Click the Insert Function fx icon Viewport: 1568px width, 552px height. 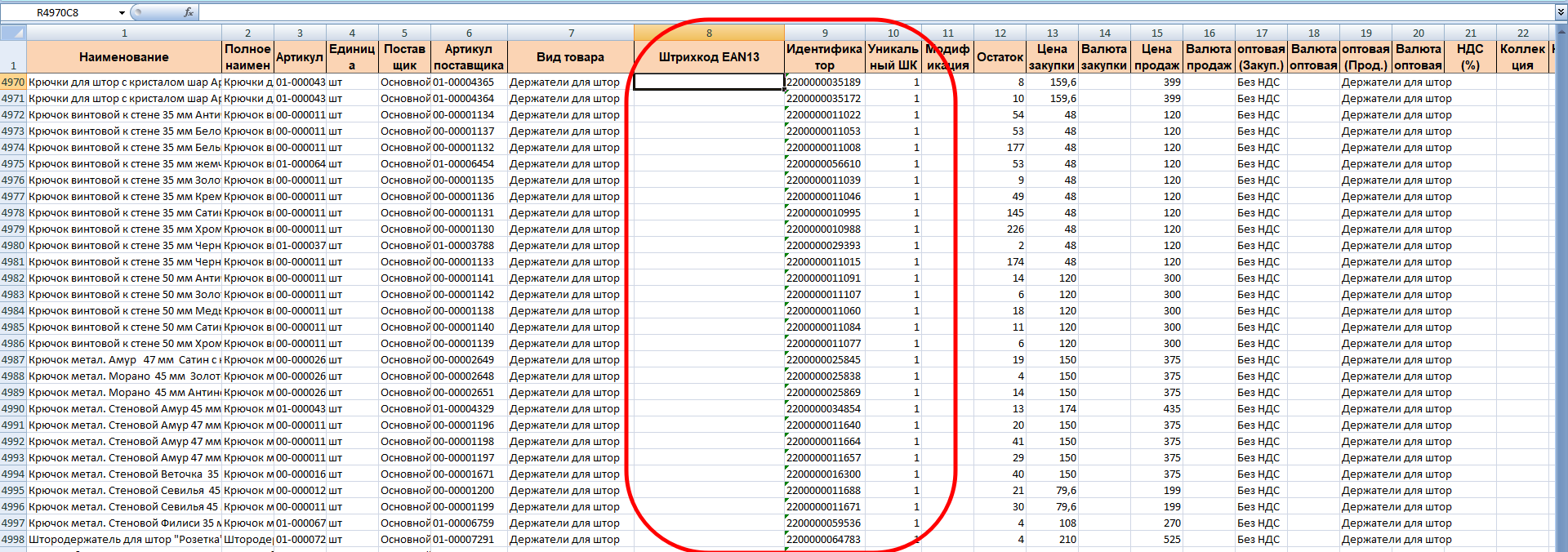tap(189, 12)
